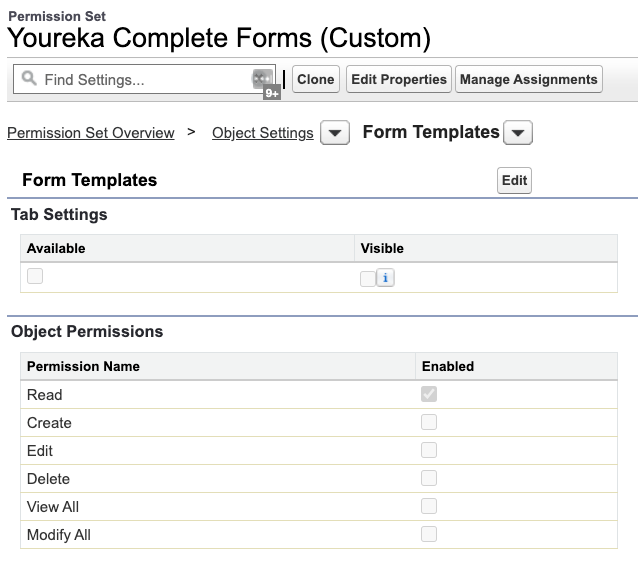This screenshot has height=563, width=638.
Task: Focus the Find Settings search field
Action: [144, 79]
